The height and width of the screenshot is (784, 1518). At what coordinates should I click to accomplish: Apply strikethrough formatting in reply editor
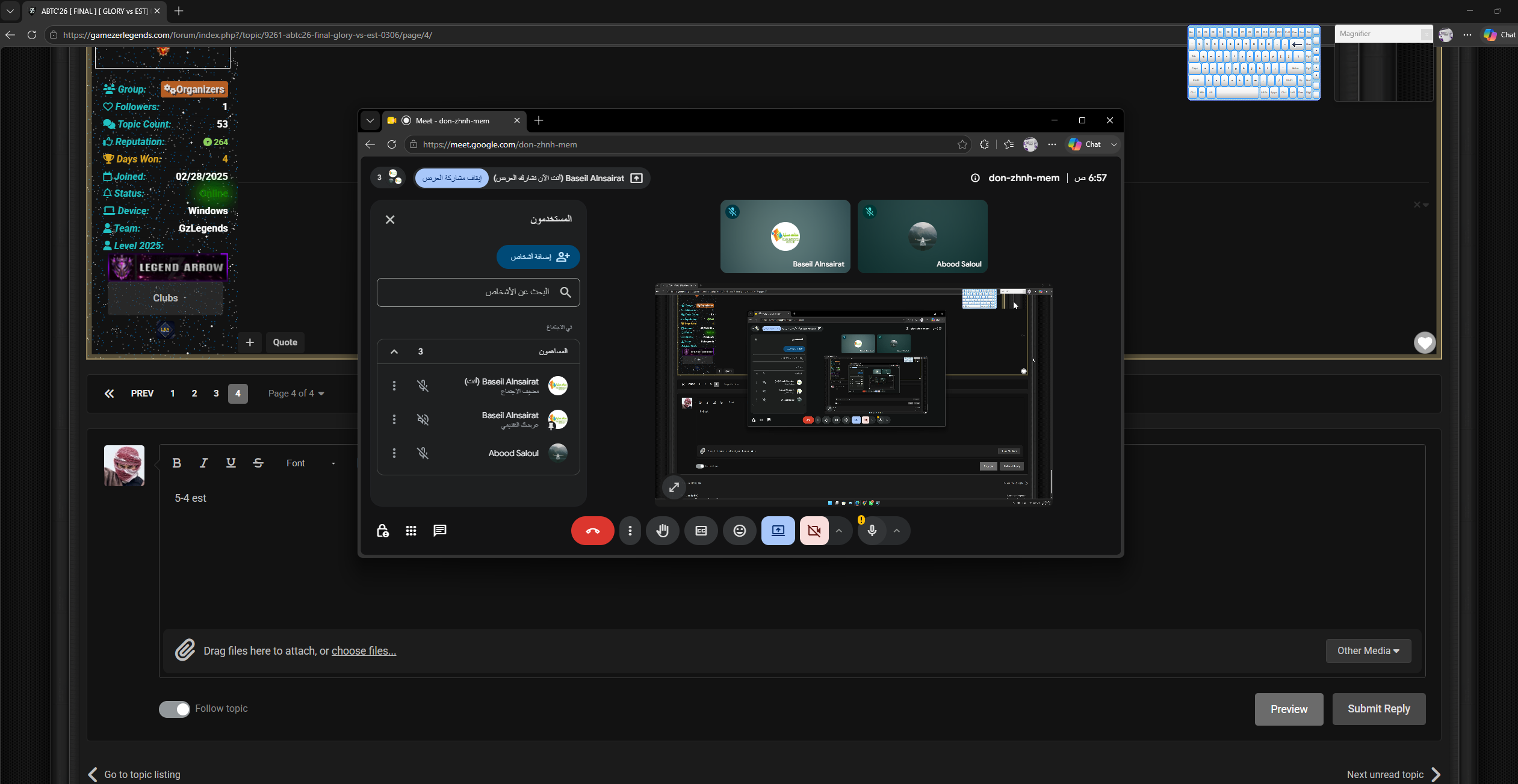[x=258, y=463]
